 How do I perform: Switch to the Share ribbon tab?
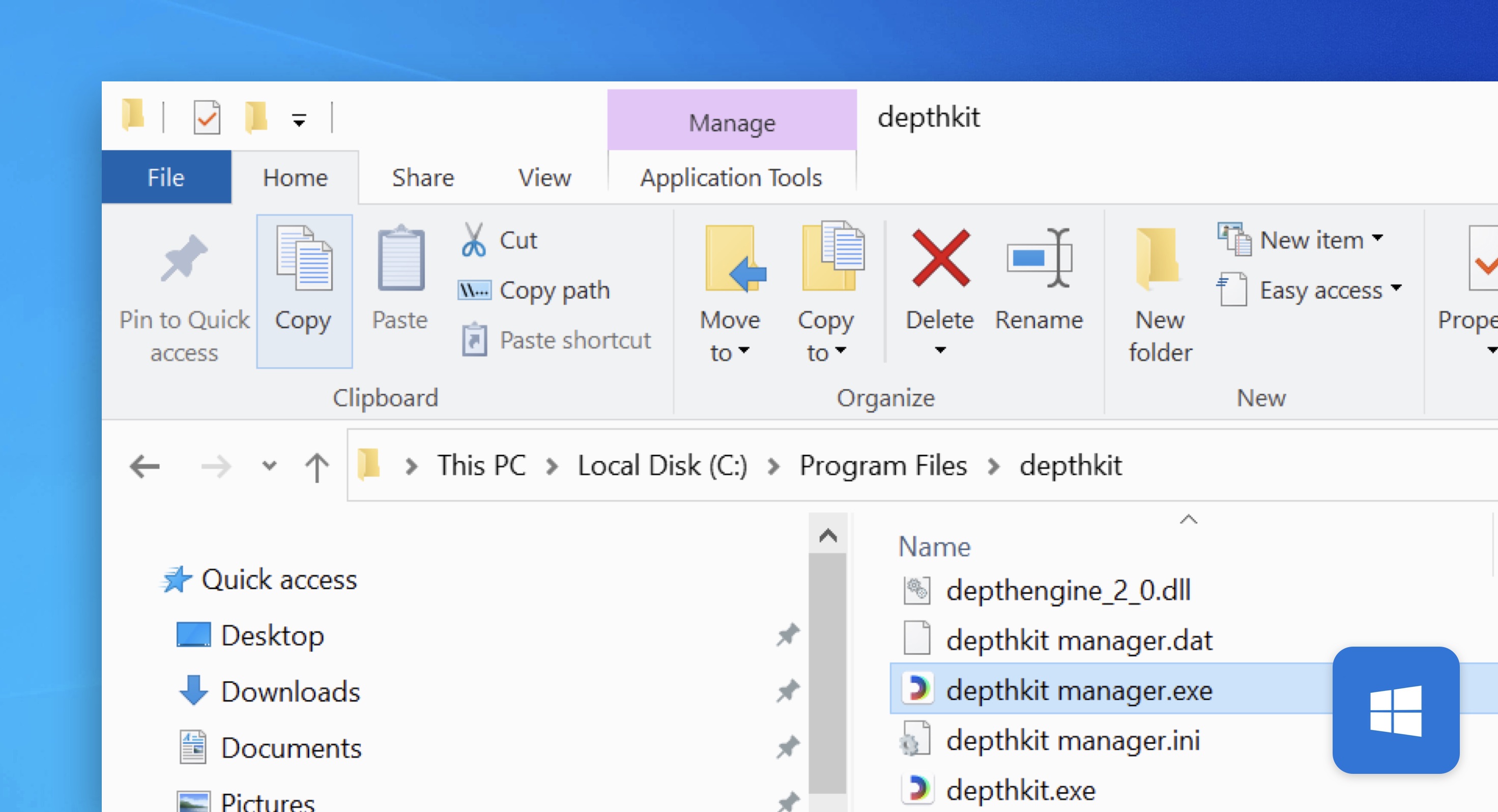pos(423,178)
